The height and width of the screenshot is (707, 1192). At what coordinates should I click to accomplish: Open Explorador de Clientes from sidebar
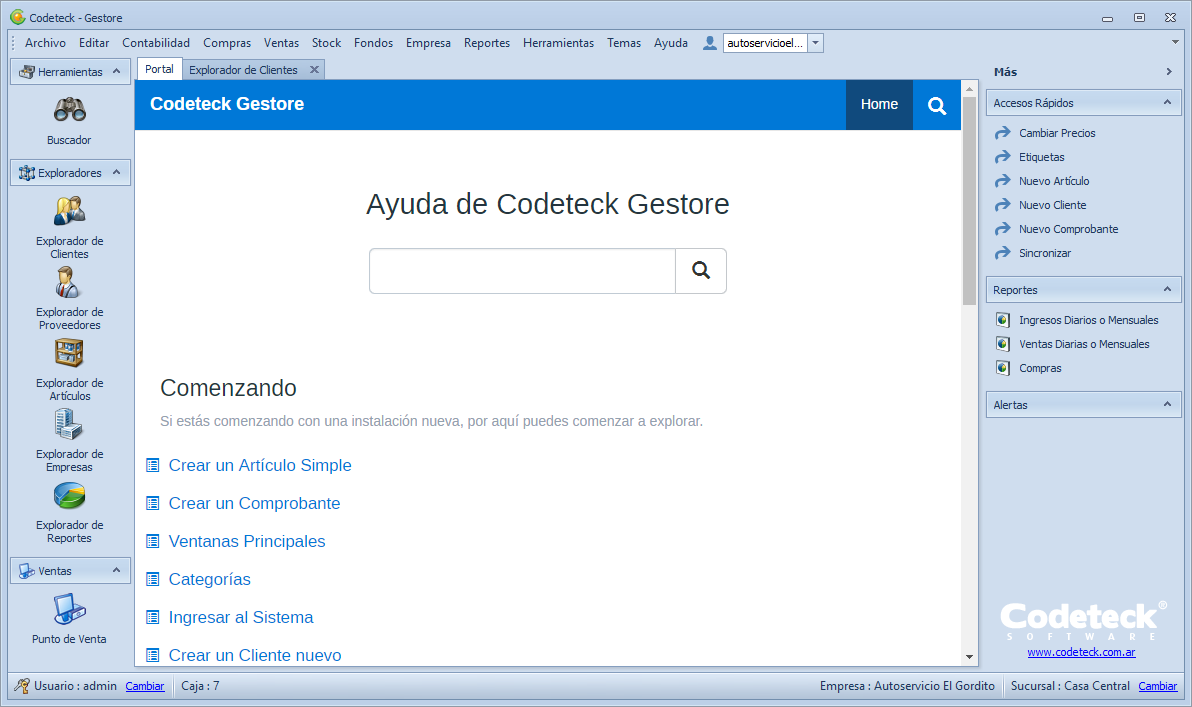(x=69, y=211)
